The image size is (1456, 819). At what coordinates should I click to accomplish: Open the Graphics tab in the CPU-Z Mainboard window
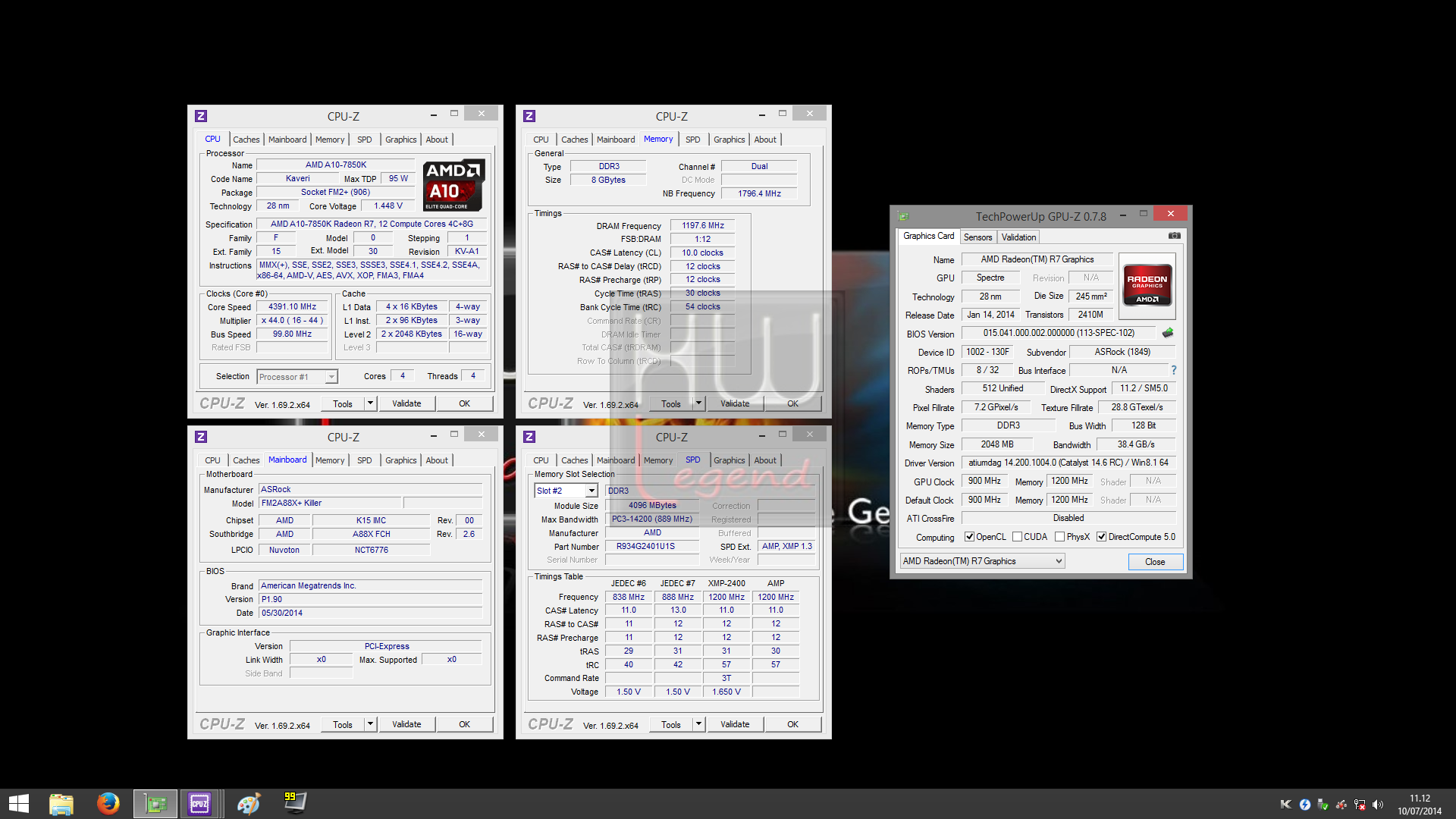tap(400, 460)
